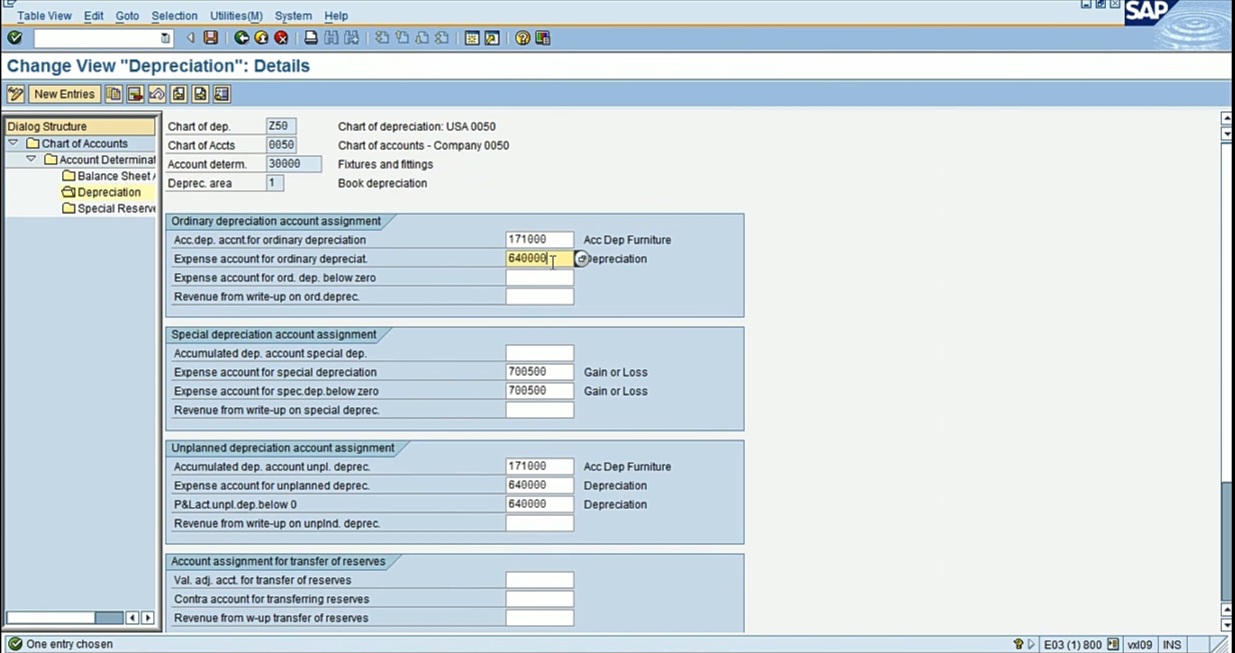Click the Delete entry icon
The image size is (1235, 653).
pos(135,94)
